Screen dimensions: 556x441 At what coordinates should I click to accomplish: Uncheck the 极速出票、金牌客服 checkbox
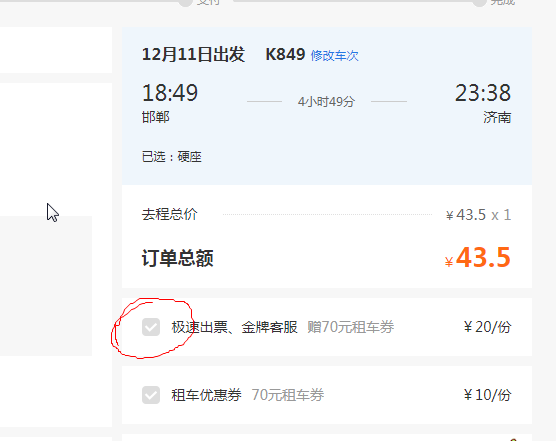151,326
